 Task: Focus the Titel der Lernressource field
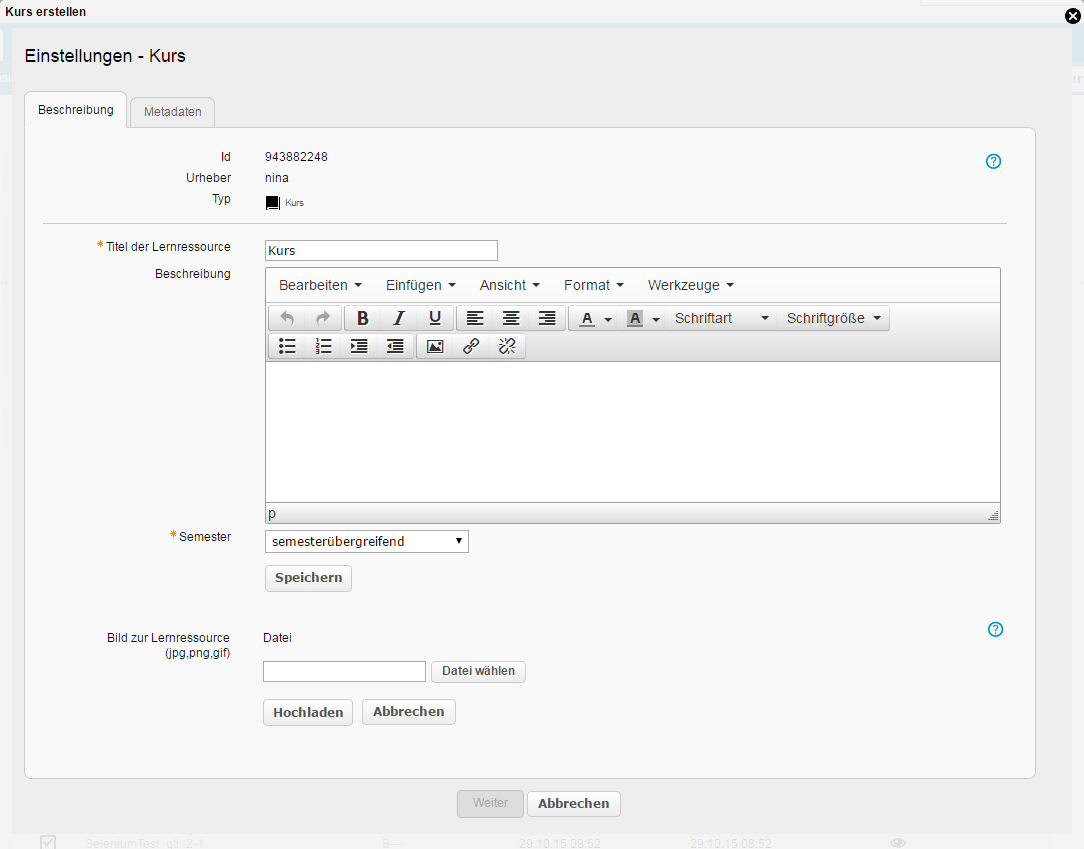click(381, 250)
